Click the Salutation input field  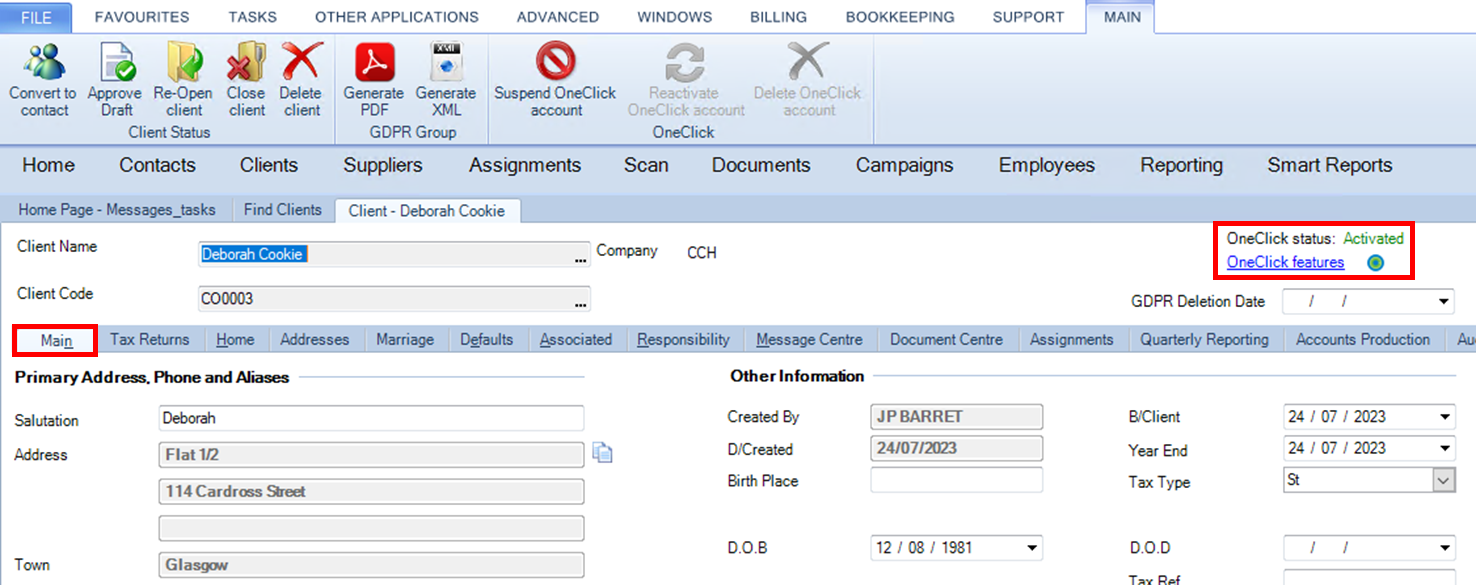[x=371, y=418]
